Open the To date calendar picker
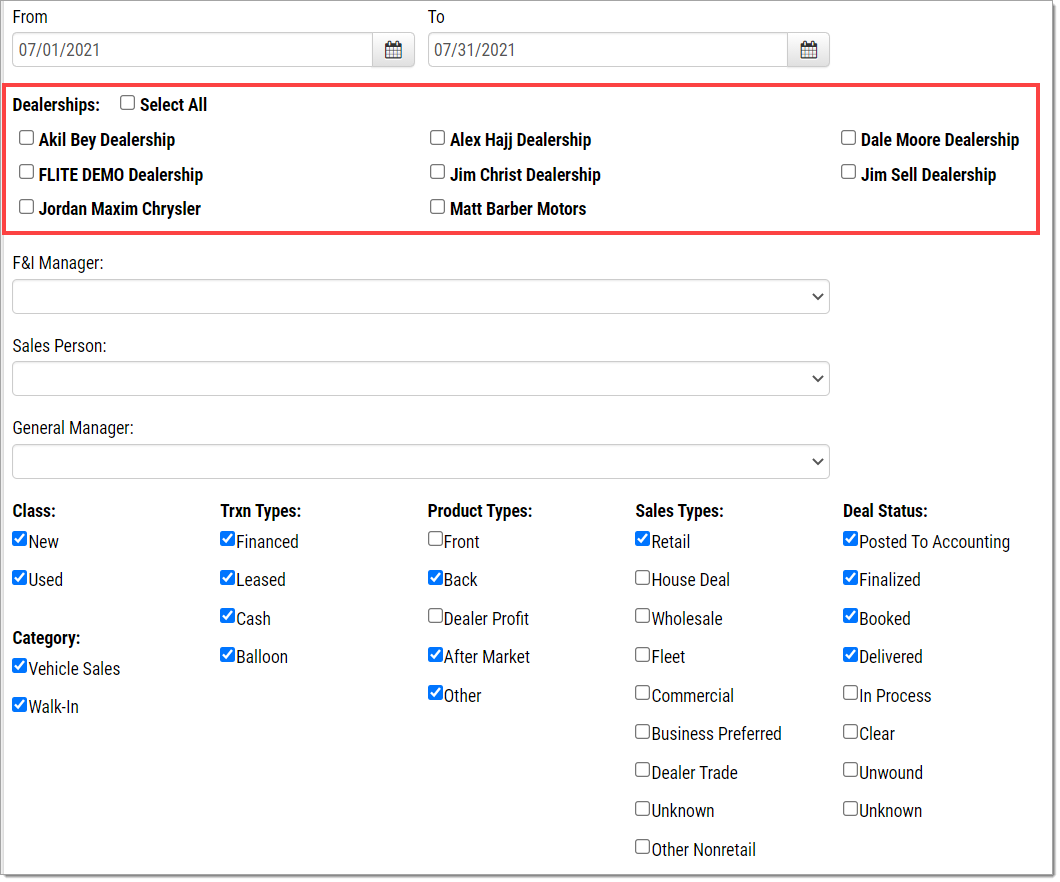 click(x=809, y=49)
